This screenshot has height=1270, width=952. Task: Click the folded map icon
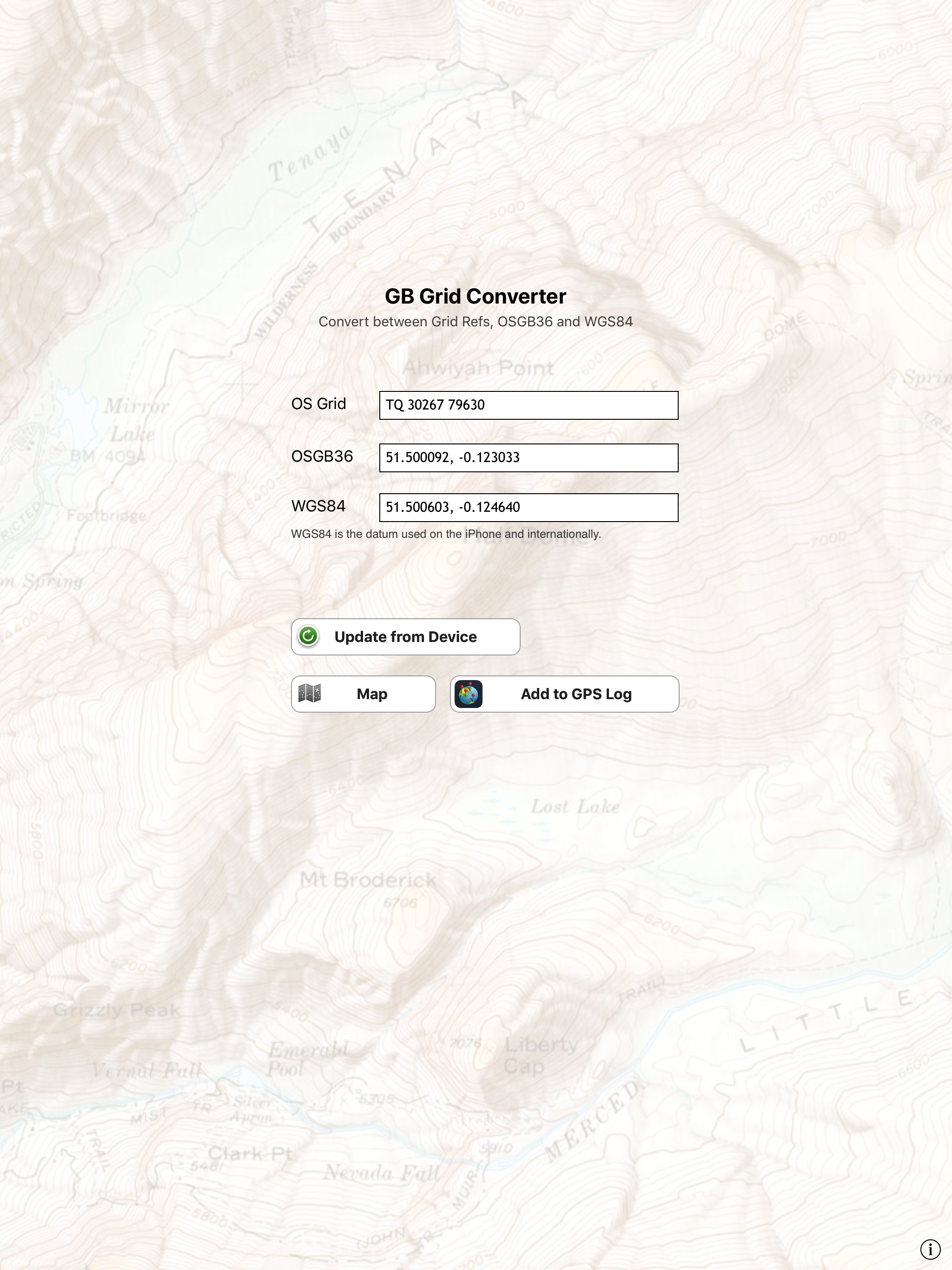tap(310, 694)
